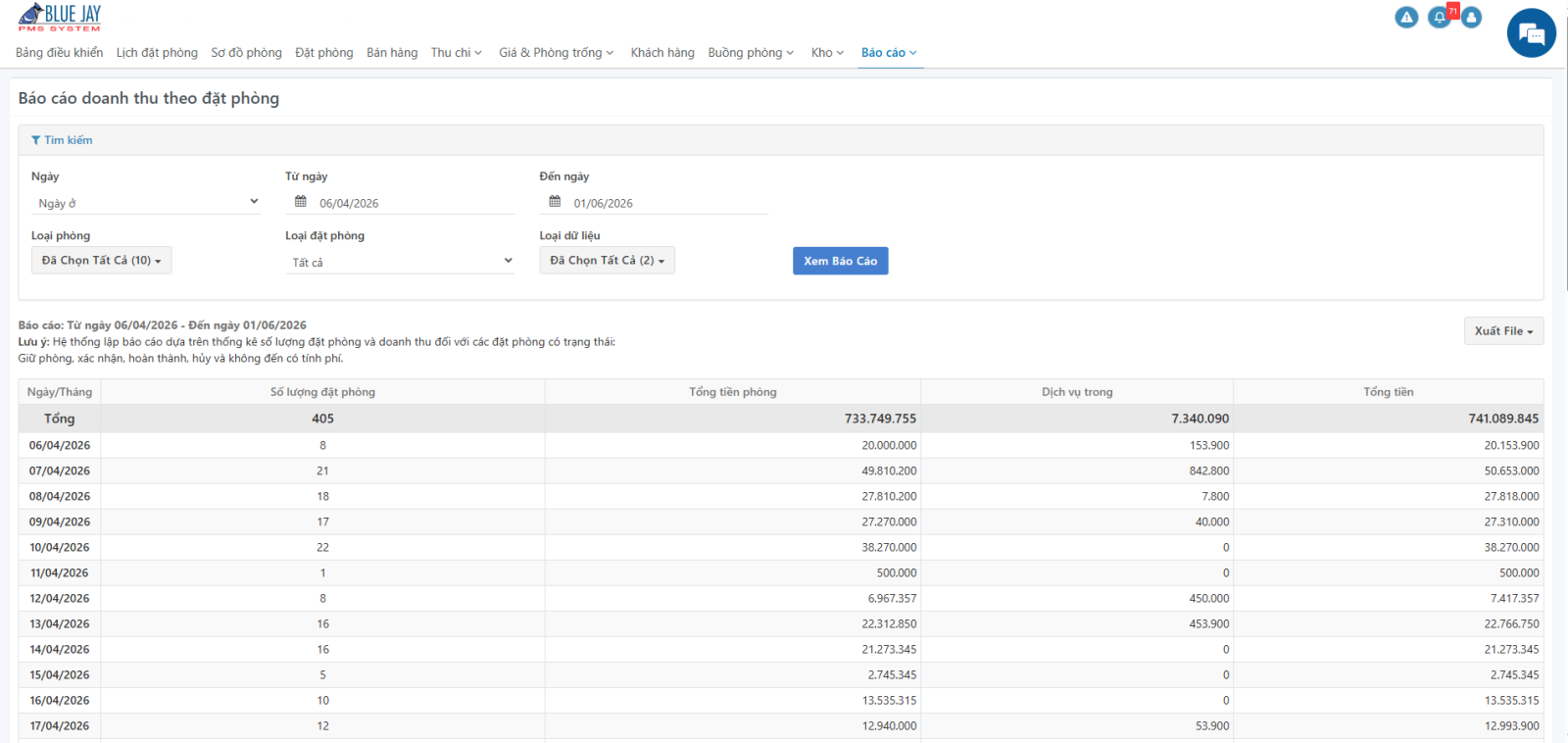This screenshot has height=743, width=1568.
Task: Click service amount 842.800
Action: tap(1208, 471)
